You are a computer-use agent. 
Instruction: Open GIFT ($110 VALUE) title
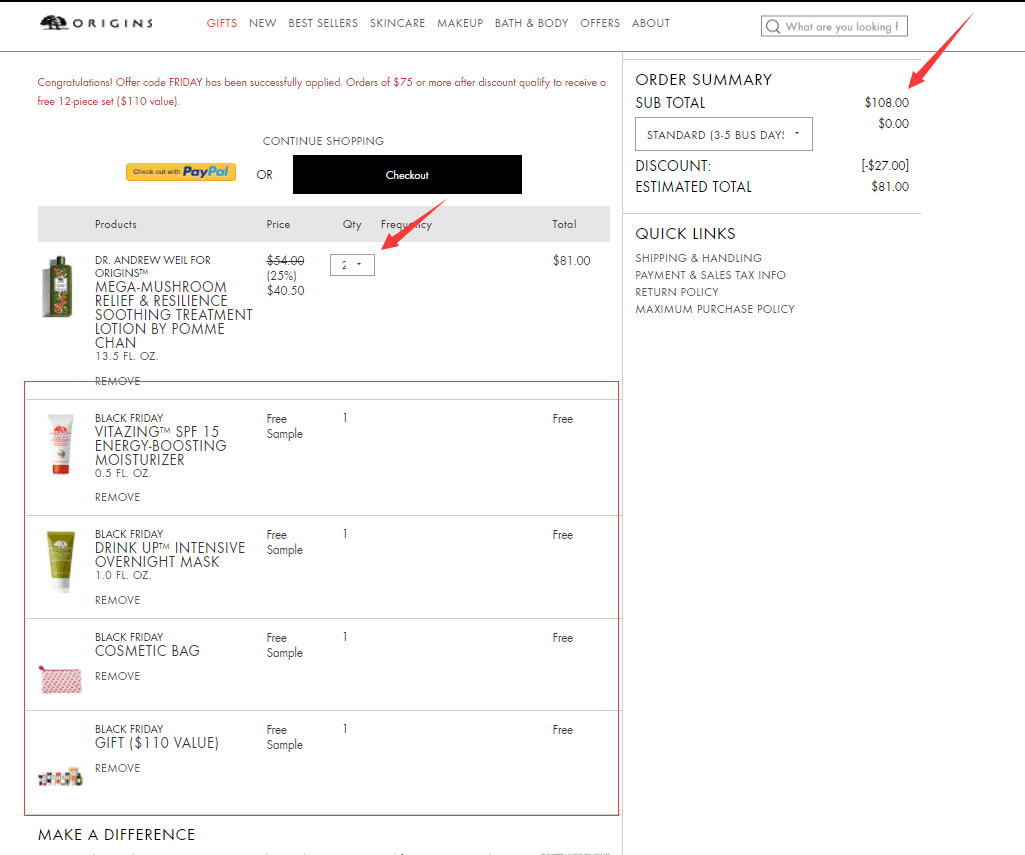pyautogui.click(x=157, y=743)
